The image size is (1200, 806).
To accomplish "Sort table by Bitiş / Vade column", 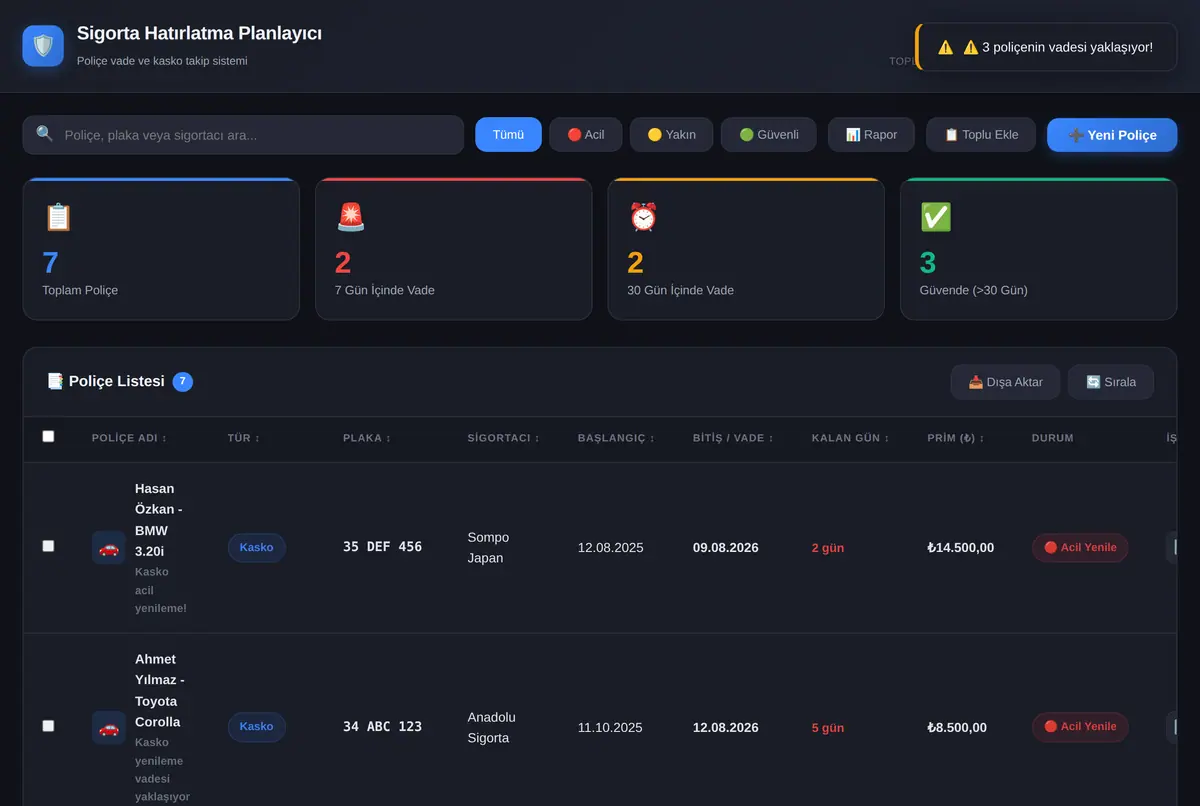I will [x=733, y=438].
